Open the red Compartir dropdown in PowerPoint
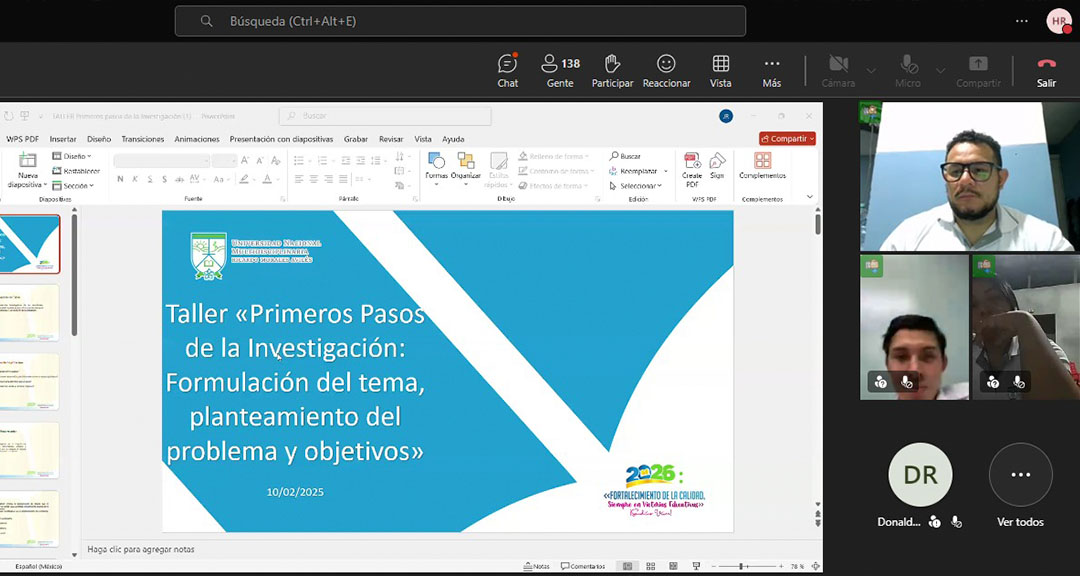 tap(787, 139)
